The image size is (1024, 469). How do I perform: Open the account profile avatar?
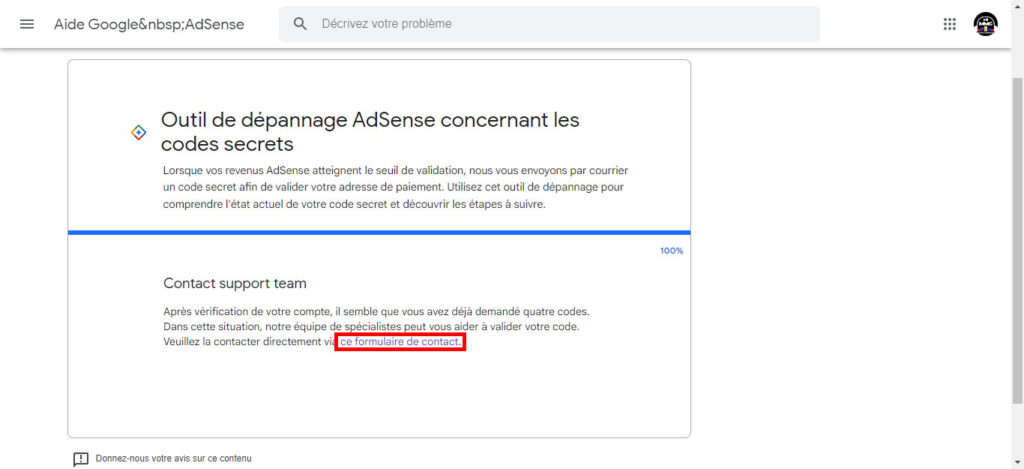(x=985, y=24)
